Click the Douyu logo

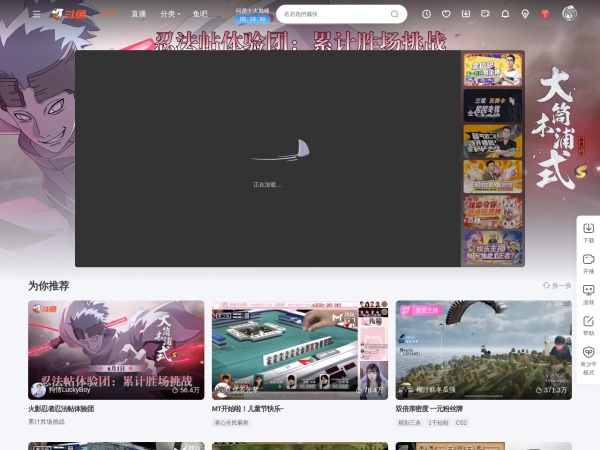(x=69, y=14)
